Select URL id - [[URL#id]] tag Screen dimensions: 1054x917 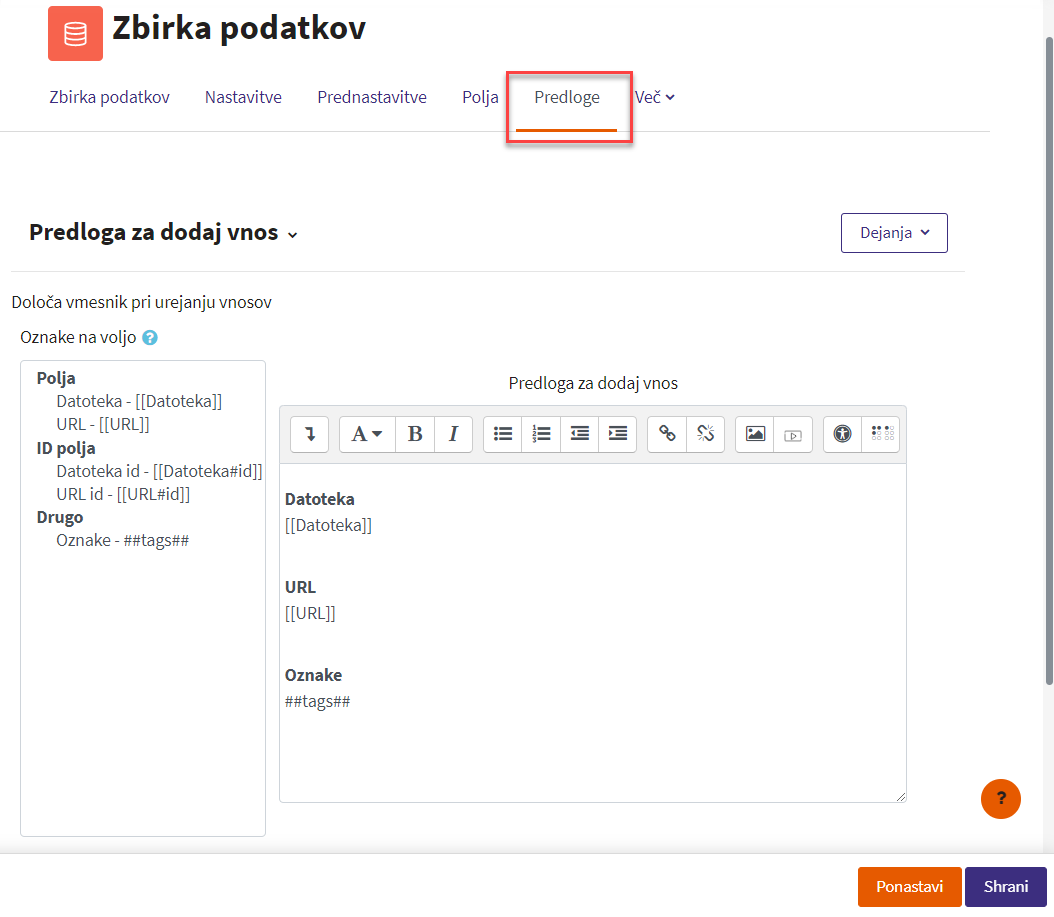click(x=123, y=494)
